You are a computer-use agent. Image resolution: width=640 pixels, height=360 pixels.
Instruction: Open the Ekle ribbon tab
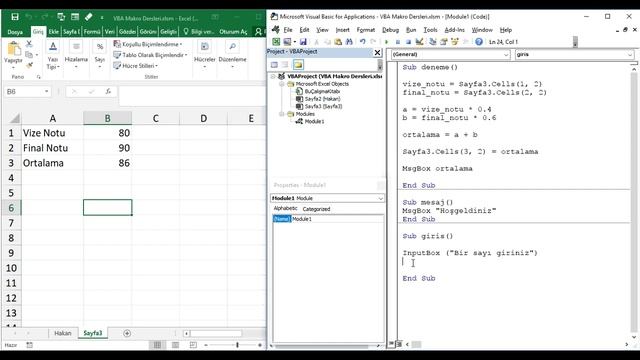(x=53, y=31)
